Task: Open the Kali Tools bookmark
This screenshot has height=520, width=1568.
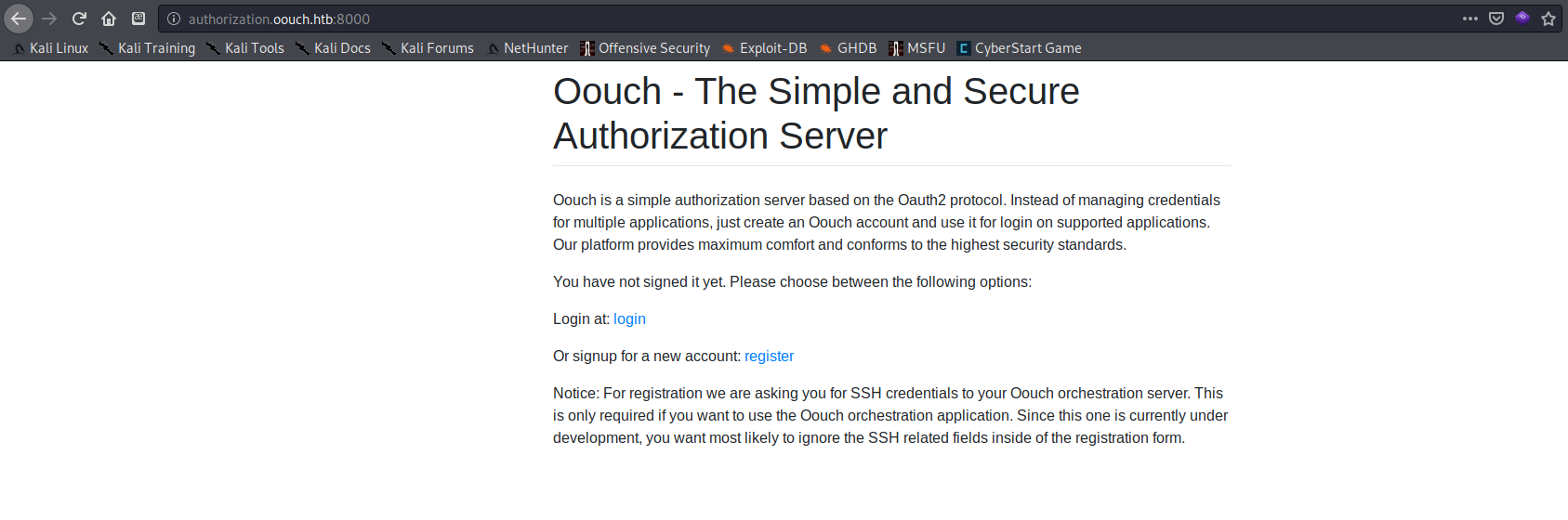Action: 245,48
